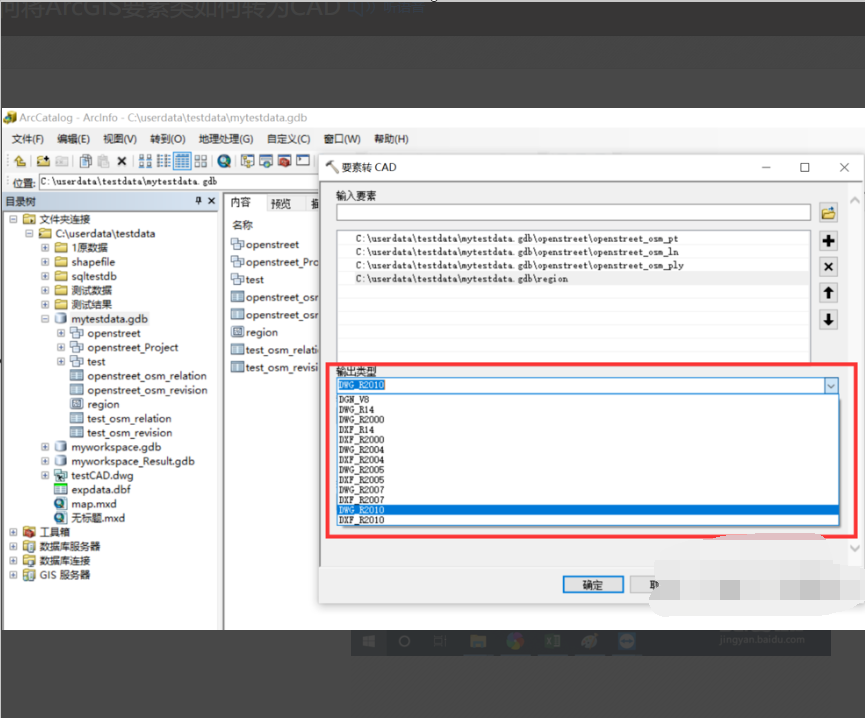Select the openstreet_osm_pt input row
The image size is (865, 718).
click(573, 239)
